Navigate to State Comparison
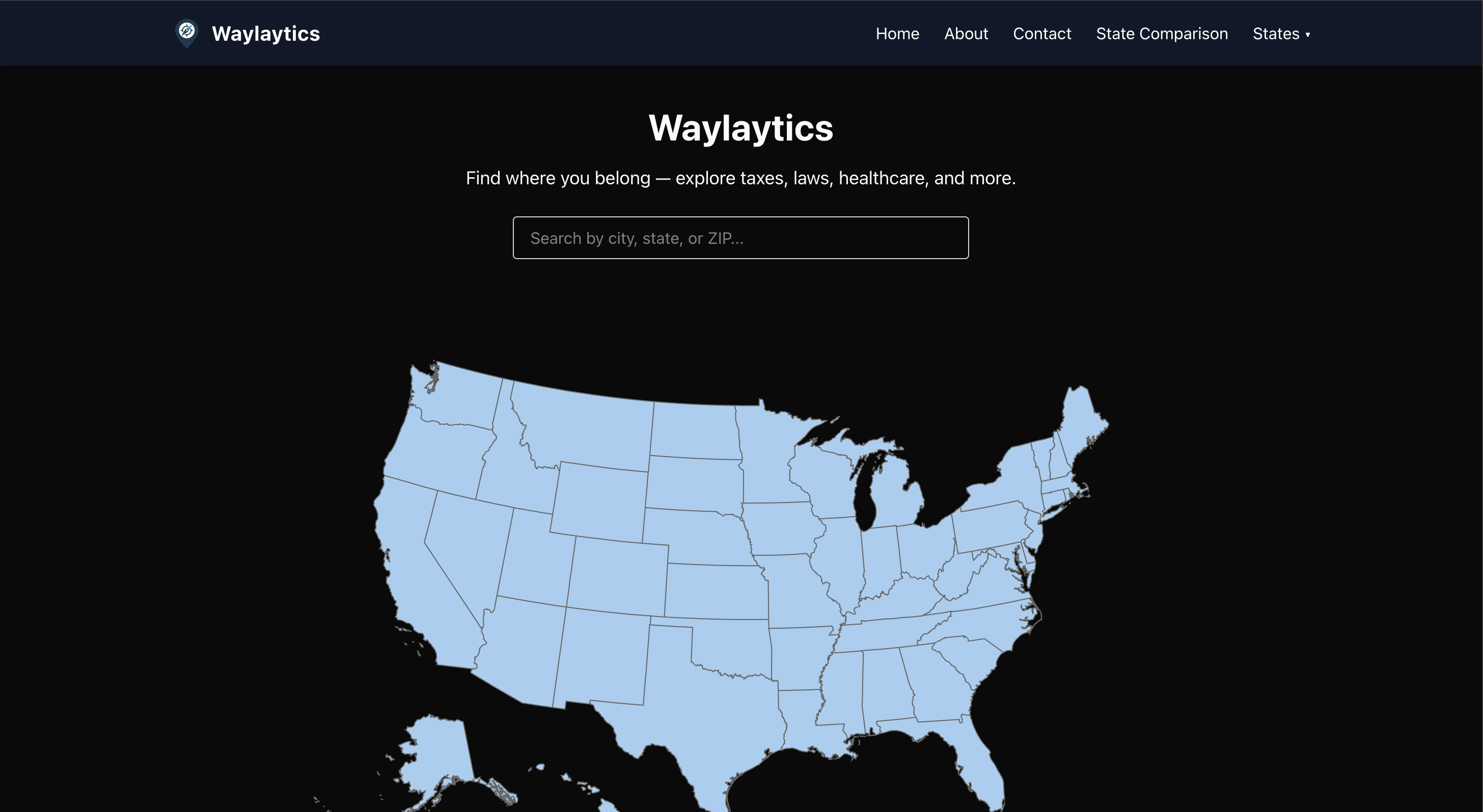The width and height of the screenshot is (1483, 812). click(x=1162, y=34)
